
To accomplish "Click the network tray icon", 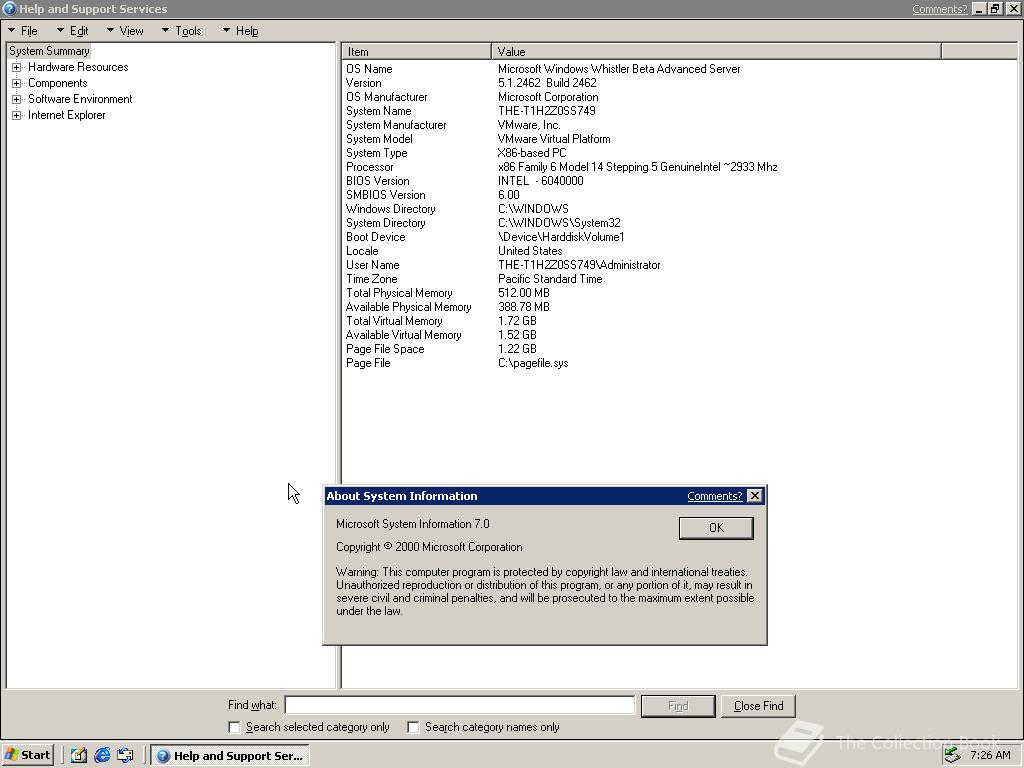I will (952, 755).
